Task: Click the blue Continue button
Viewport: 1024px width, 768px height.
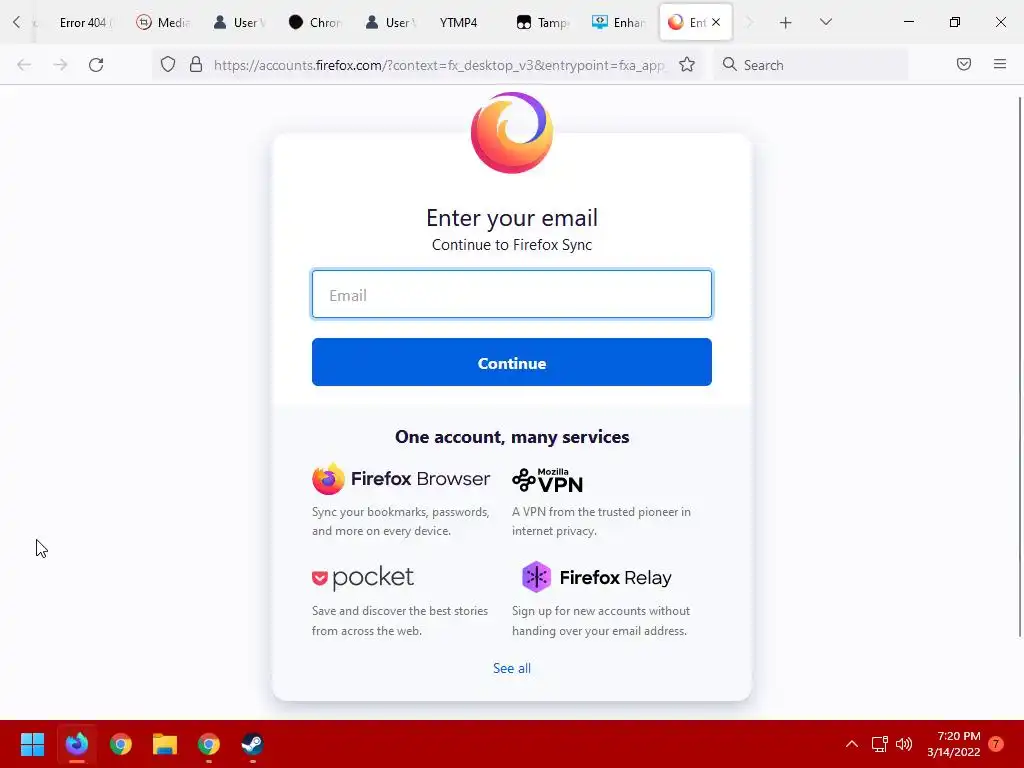Action: pyautogui.click(x=511, y=362)
